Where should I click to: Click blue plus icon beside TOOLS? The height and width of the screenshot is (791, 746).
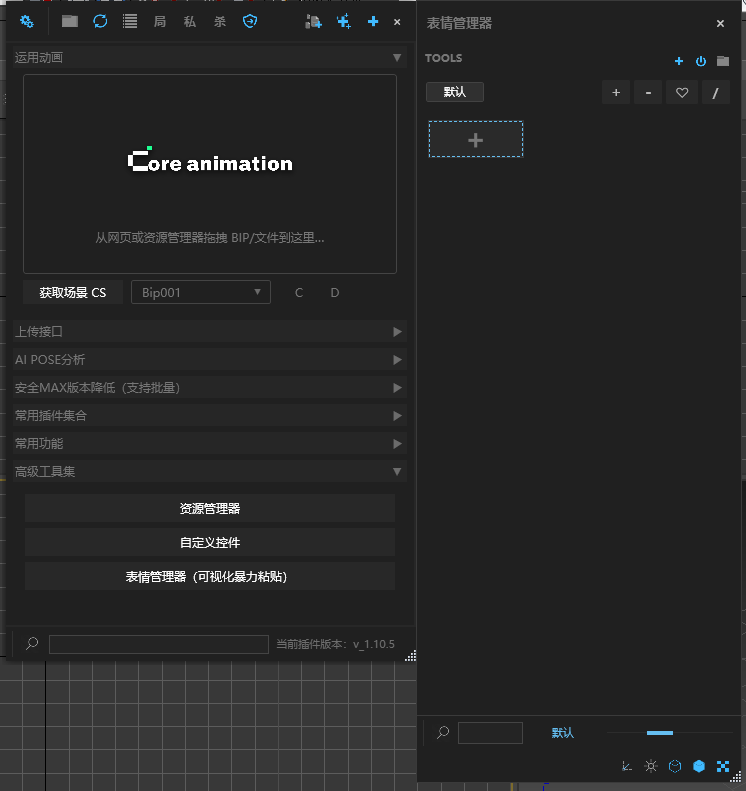679,61
